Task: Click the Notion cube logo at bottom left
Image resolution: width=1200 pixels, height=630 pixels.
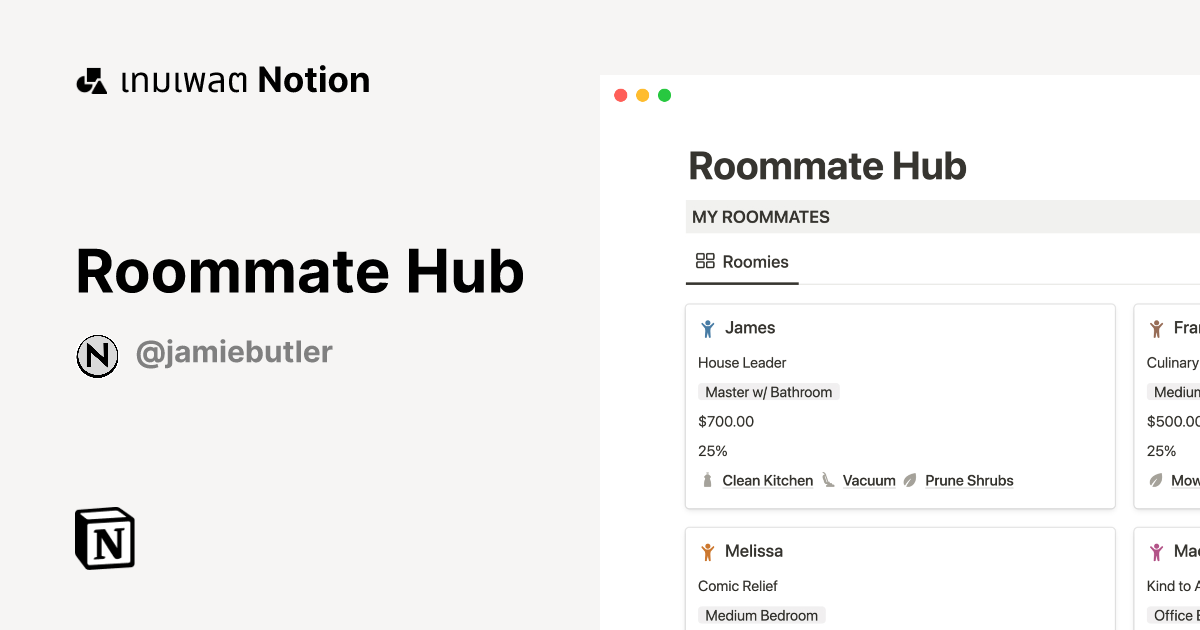Action: 104,538
